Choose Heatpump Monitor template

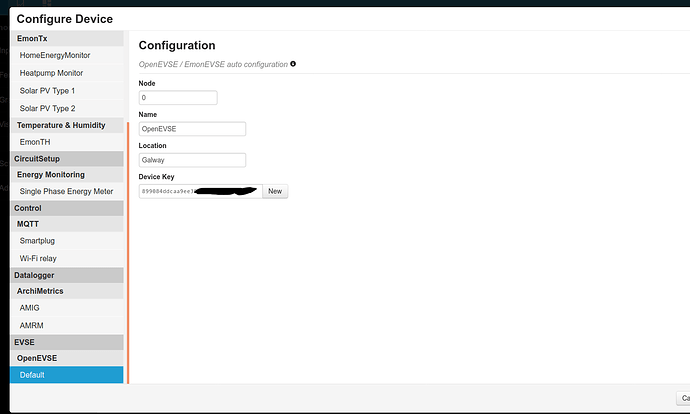coord(67,73)
